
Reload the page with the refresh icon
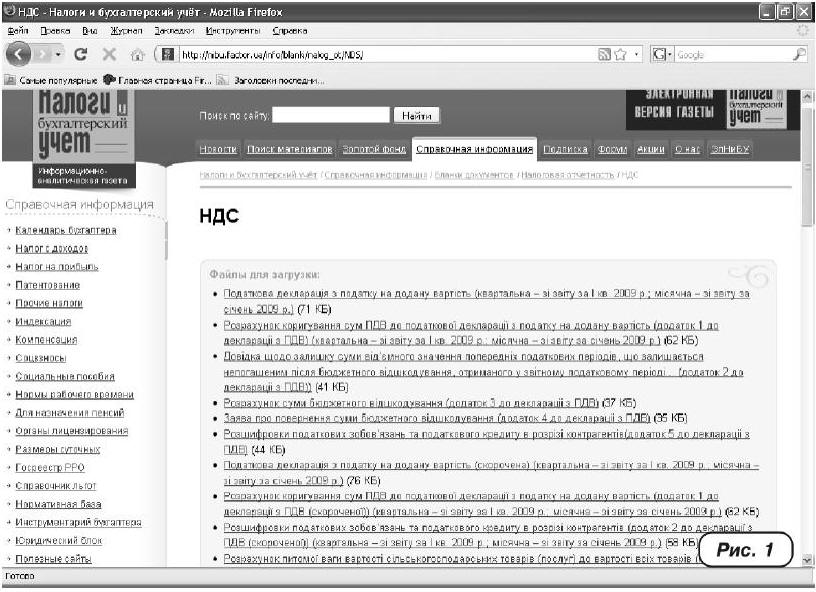tap(80, 54)
